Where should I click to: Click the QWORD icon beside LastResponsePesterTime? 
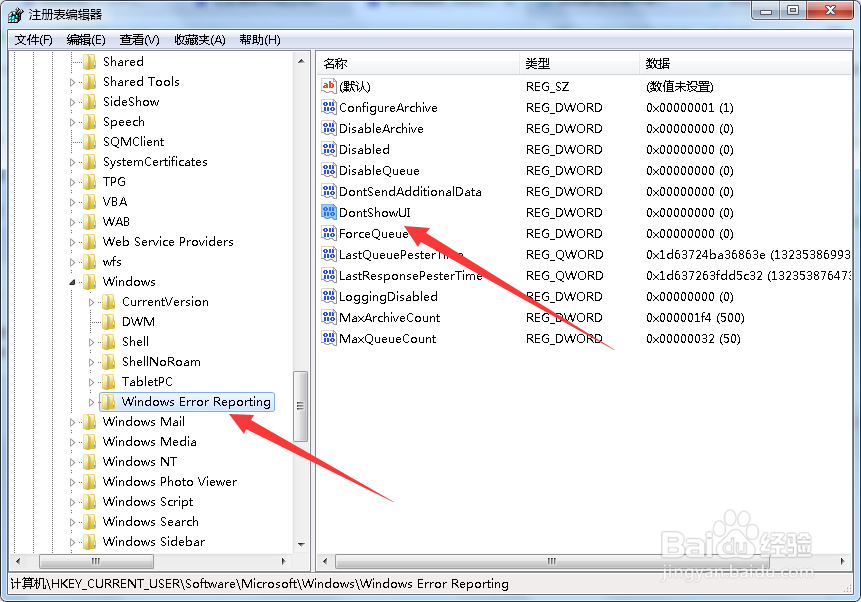(x=328, y=275)
